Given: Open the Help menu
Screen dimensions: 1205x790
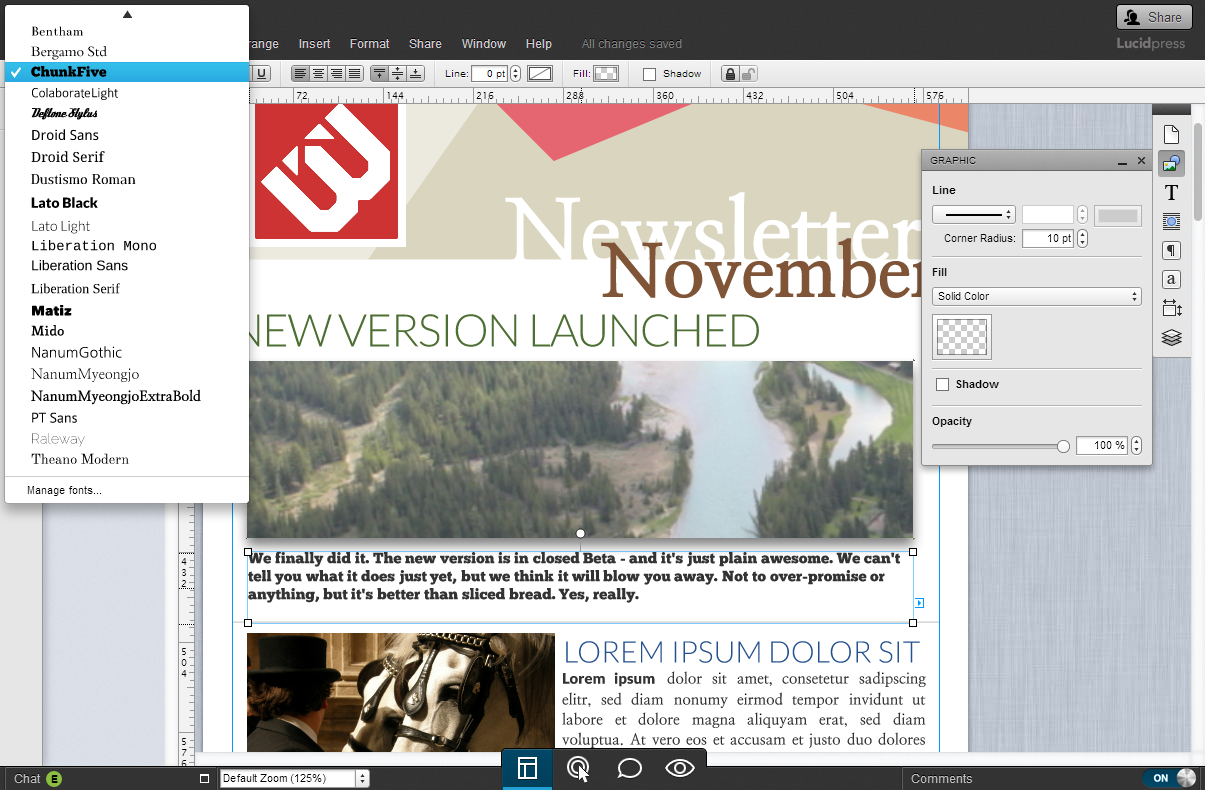Looking at the screenshot, I should pos(539,44).
